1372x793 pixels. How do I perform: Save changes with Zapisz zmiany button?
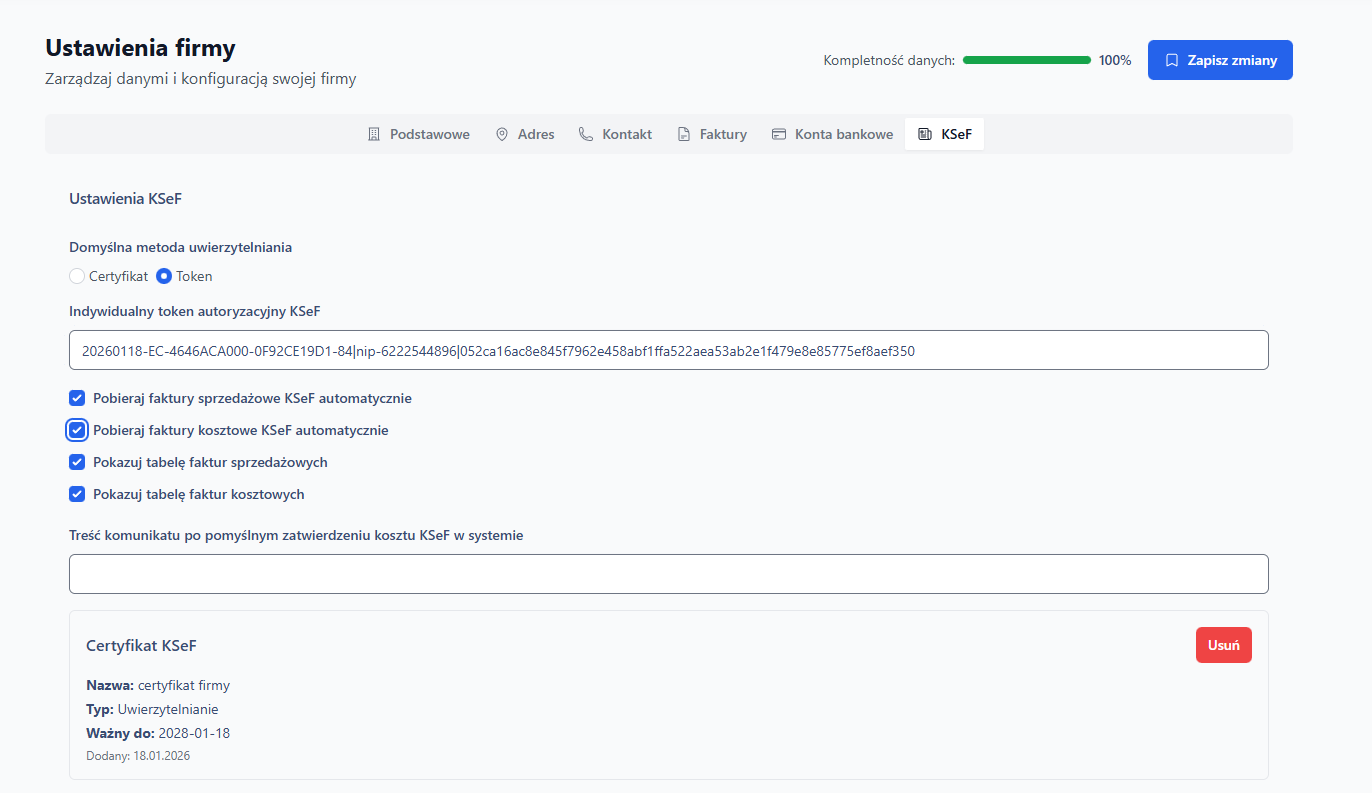click(1220, 60)
